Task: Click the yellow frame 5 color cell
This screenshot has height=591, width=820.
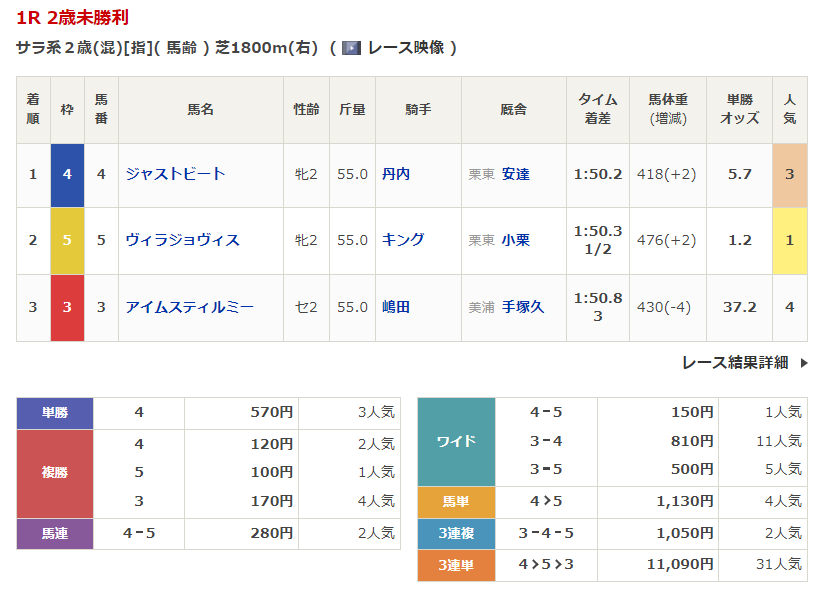Action: (x=67, y=241)
